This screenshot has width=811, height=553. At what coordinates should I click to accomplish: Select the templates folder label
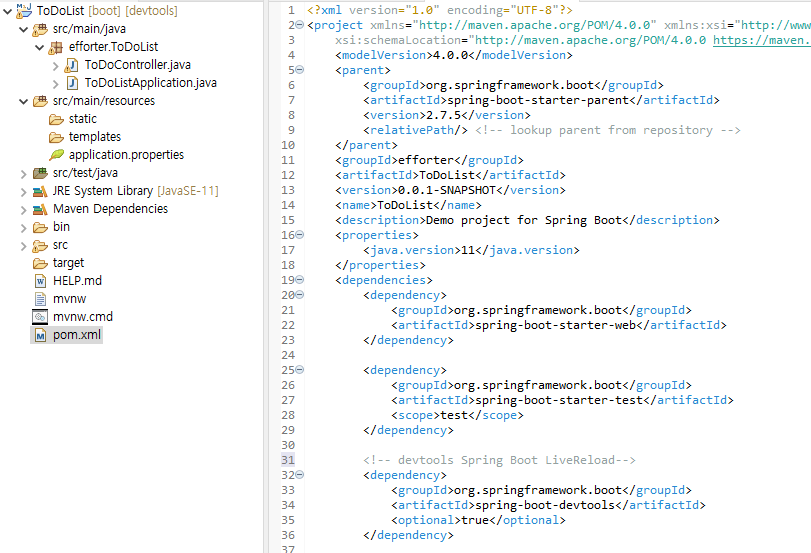[95, 137]
